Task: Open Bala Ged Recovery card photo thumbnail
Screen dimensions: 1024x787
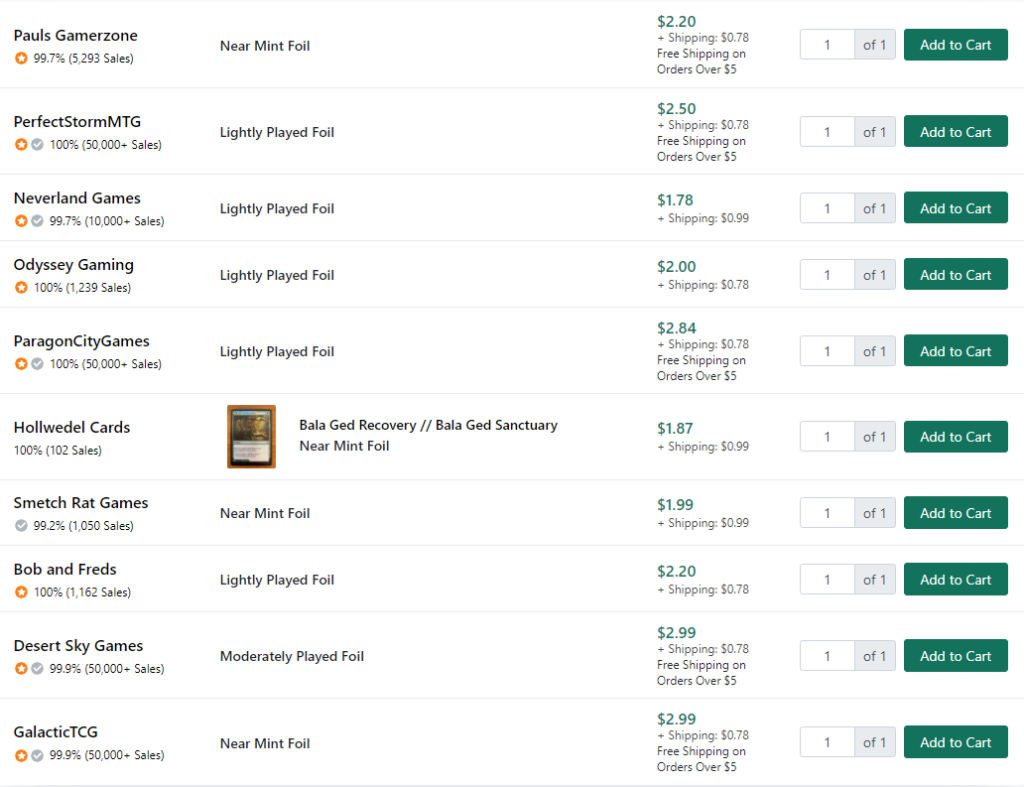Action: tap(251, 436)
